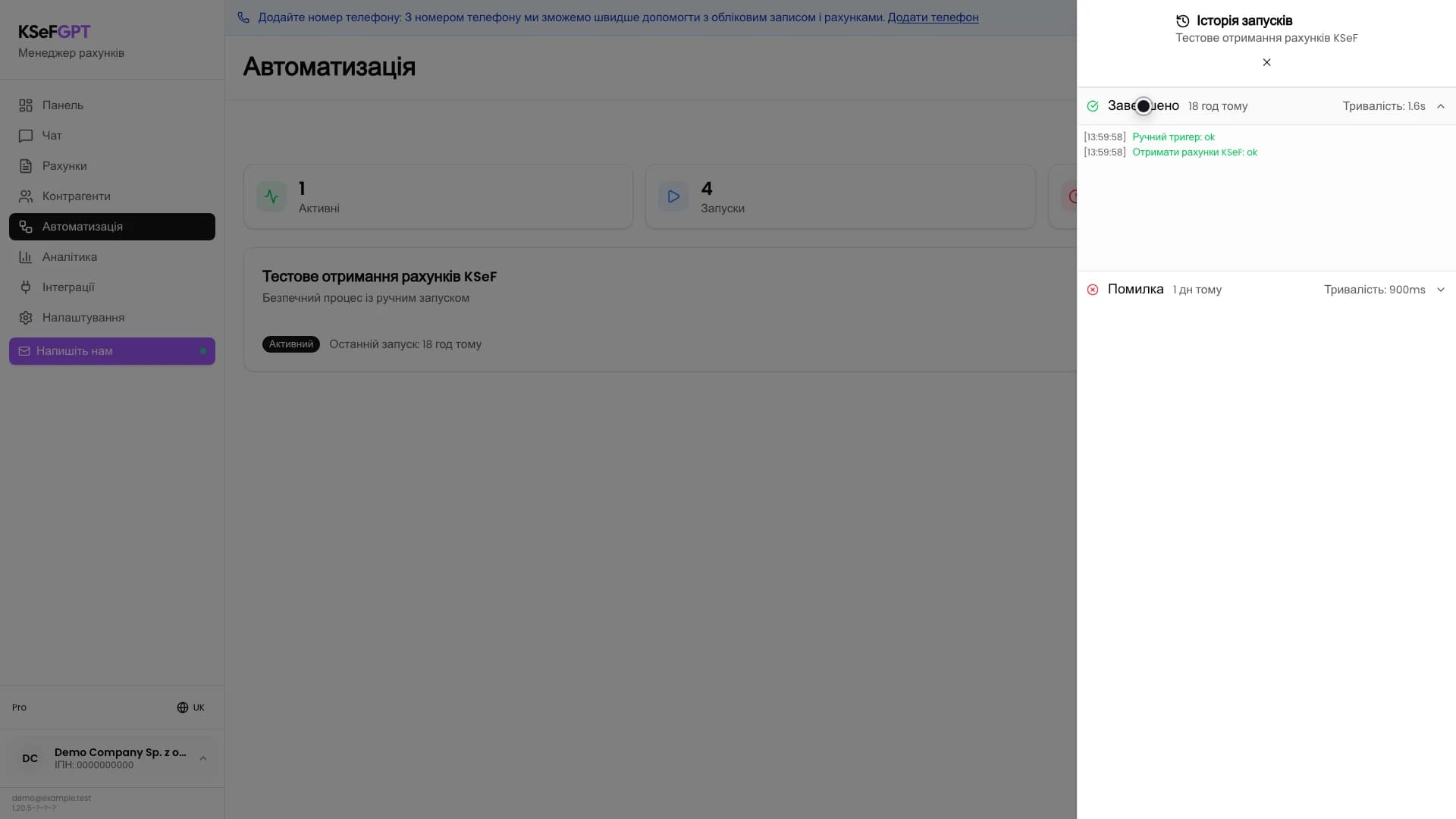
Task: Click the Pro plan label
Action: [x=19, y=708]
